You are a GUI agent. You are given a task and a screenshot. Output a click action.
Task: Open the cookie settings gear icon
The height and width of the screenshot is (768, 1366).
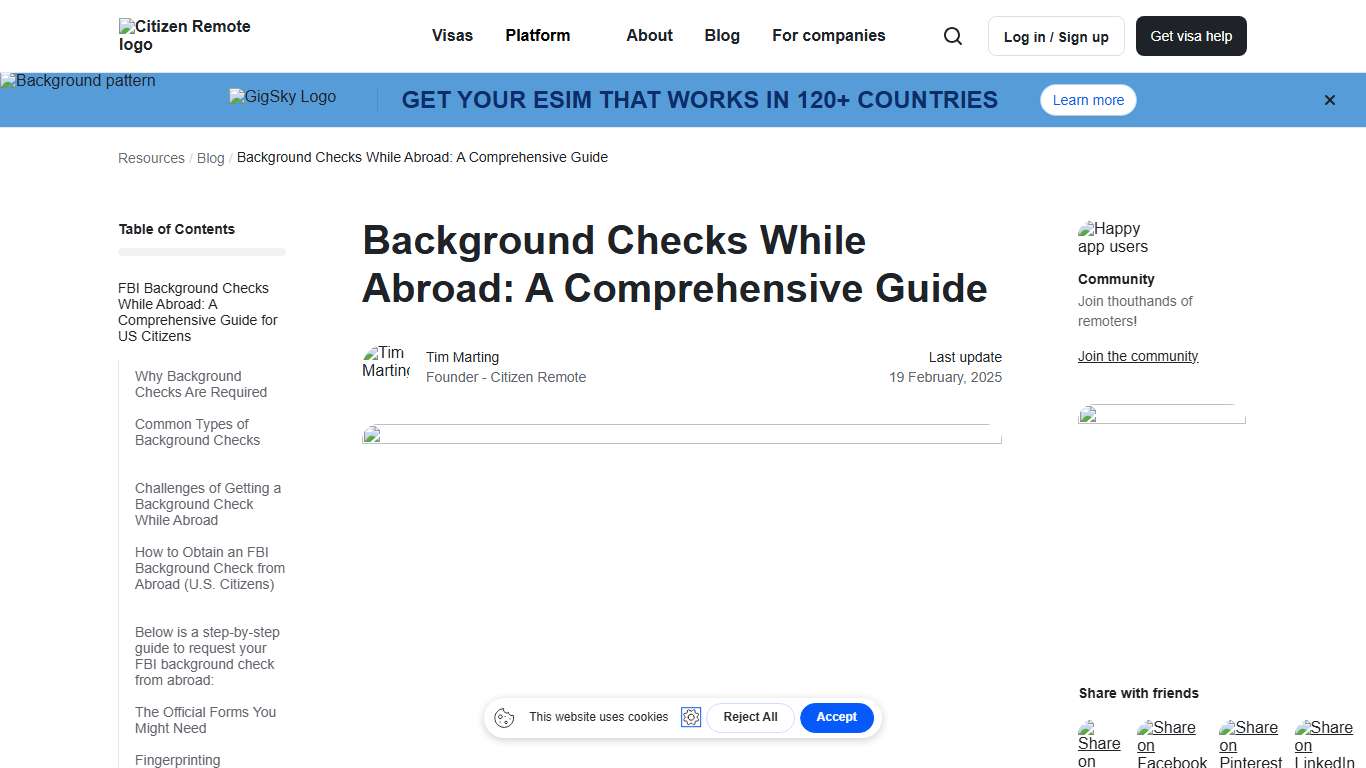(691, 717)
